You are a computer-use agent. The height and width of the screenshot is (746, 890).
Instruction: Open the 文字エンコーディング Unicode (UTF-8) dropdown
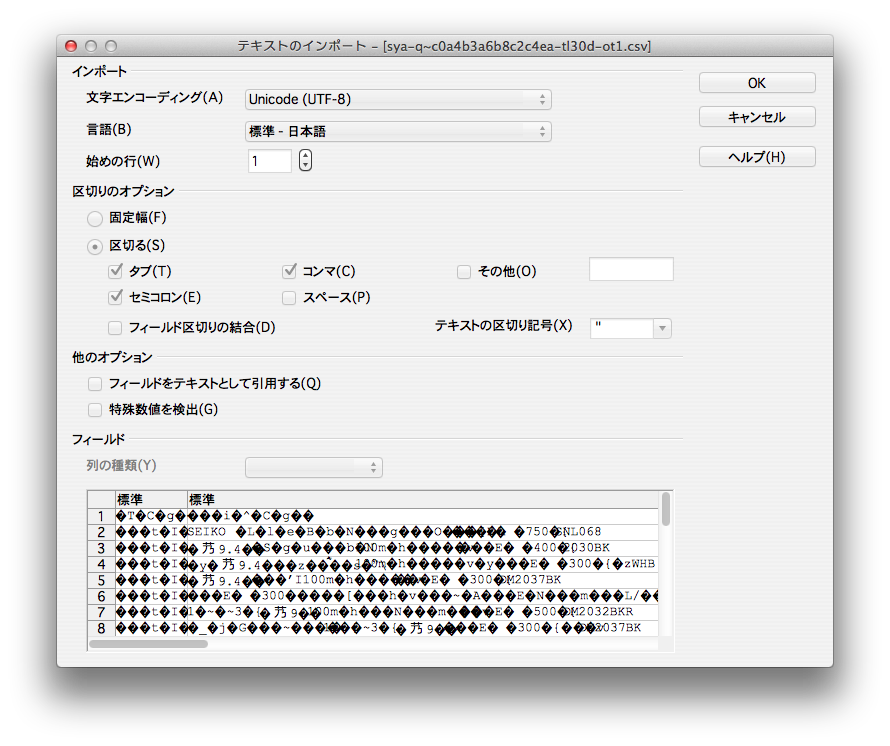398,100
